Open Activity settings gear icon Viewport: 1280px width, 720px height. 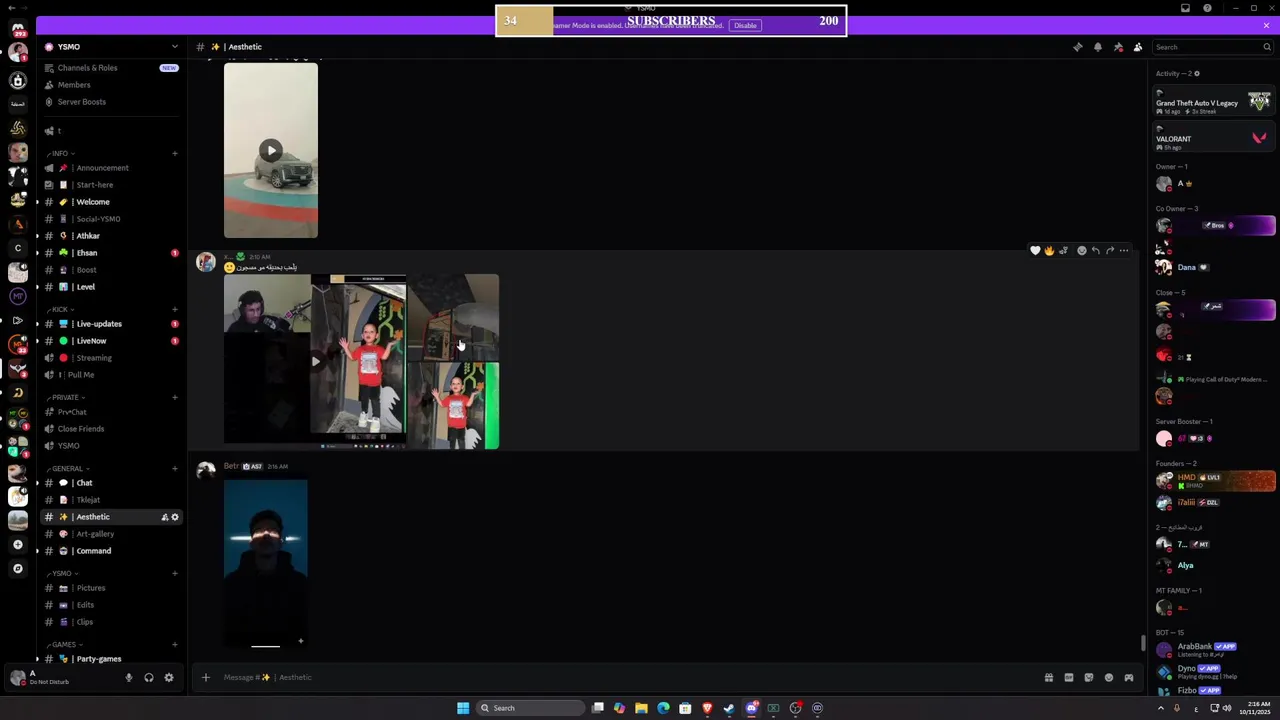(1197, 73)
